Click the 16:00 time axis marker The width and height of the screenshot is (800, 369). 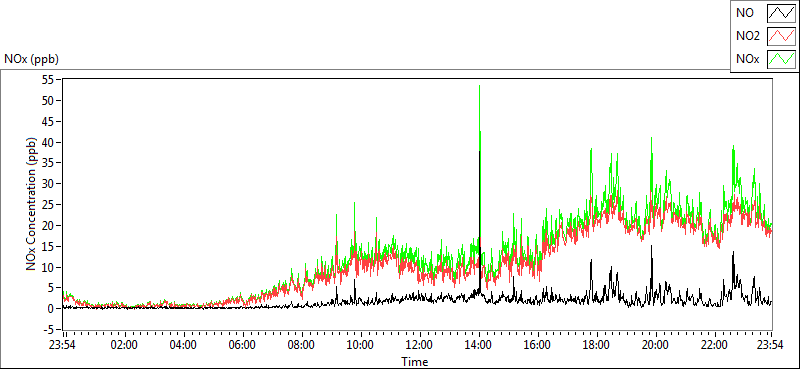click(x=537, y=345)
